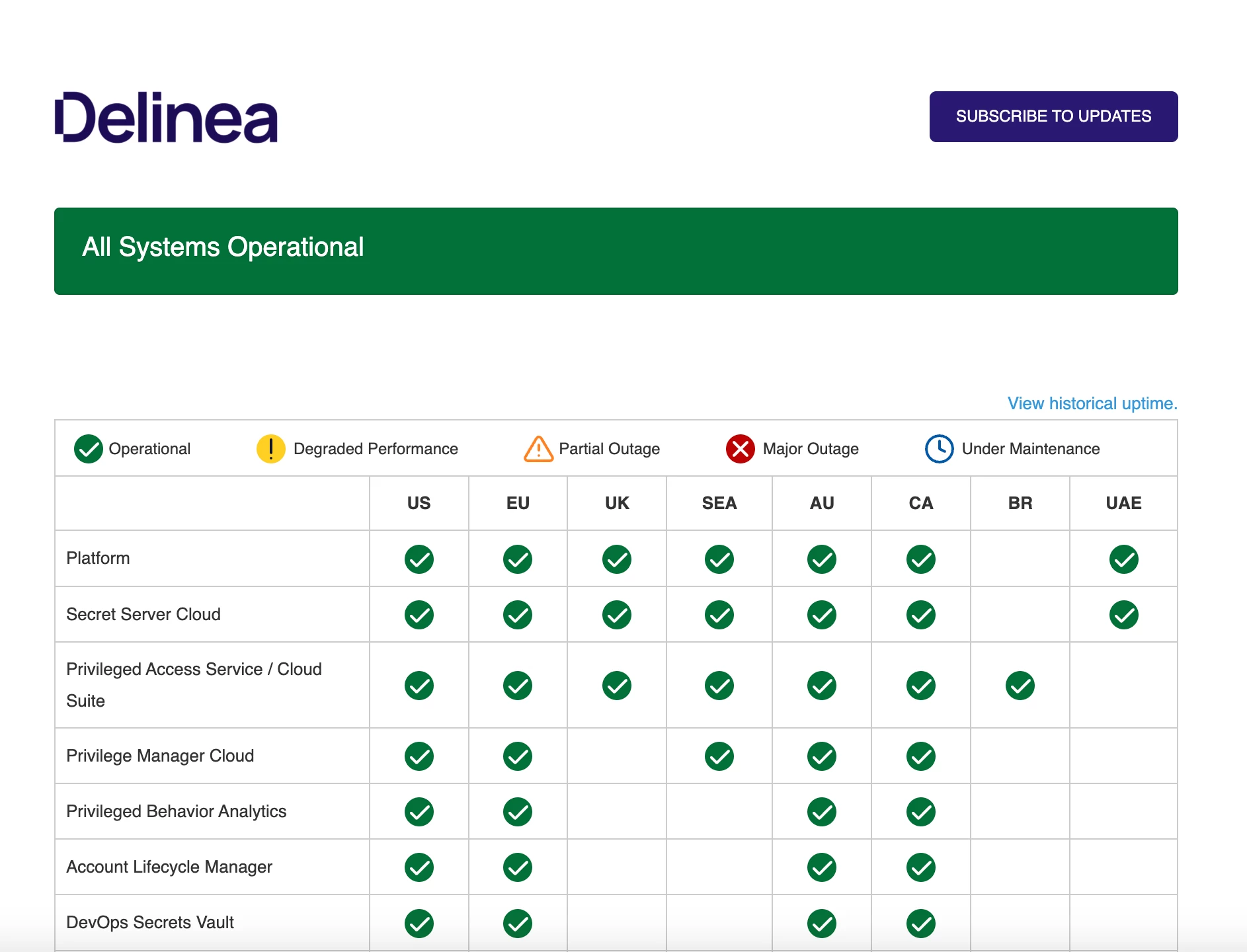
Task: Click Privileged Access Service US status checkmark
Action: click(x=419, y=686)
